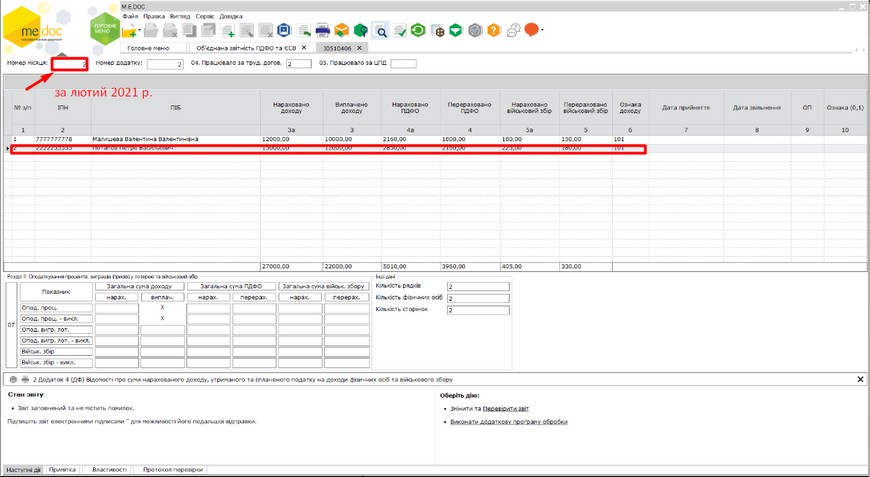Click the checklist verify report icon

[400, 31]
